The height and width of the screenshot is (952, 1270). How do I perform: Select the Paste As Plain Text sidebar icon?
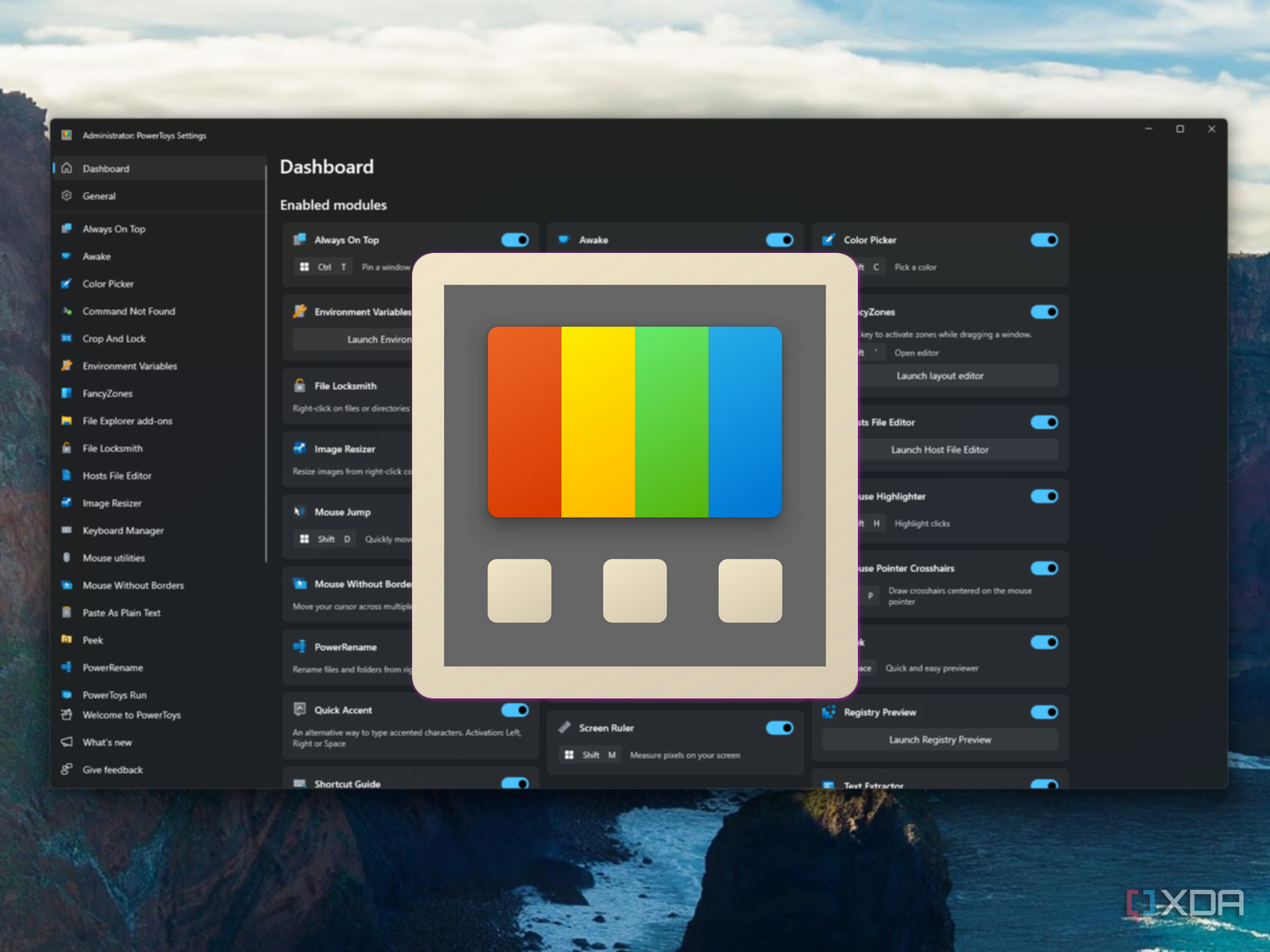point(67,612)
